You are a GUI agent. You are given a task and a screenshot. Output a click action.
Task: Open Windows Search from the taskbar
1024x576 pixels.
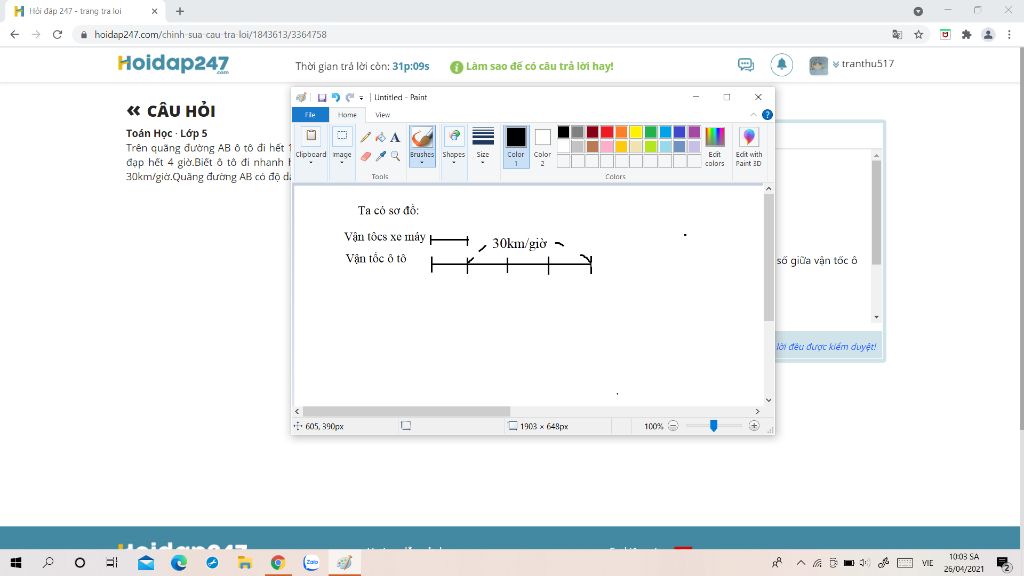pos(48,562)
